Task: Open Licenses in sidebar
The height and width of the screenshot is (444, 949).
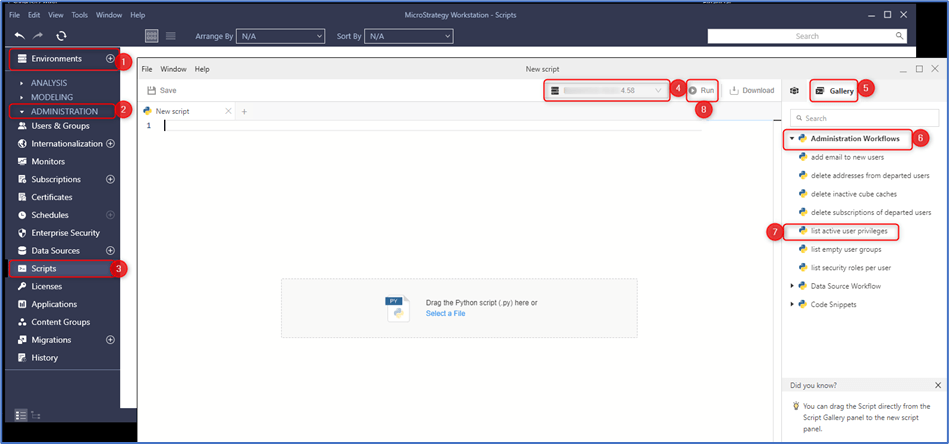Action: coord(47,286)
